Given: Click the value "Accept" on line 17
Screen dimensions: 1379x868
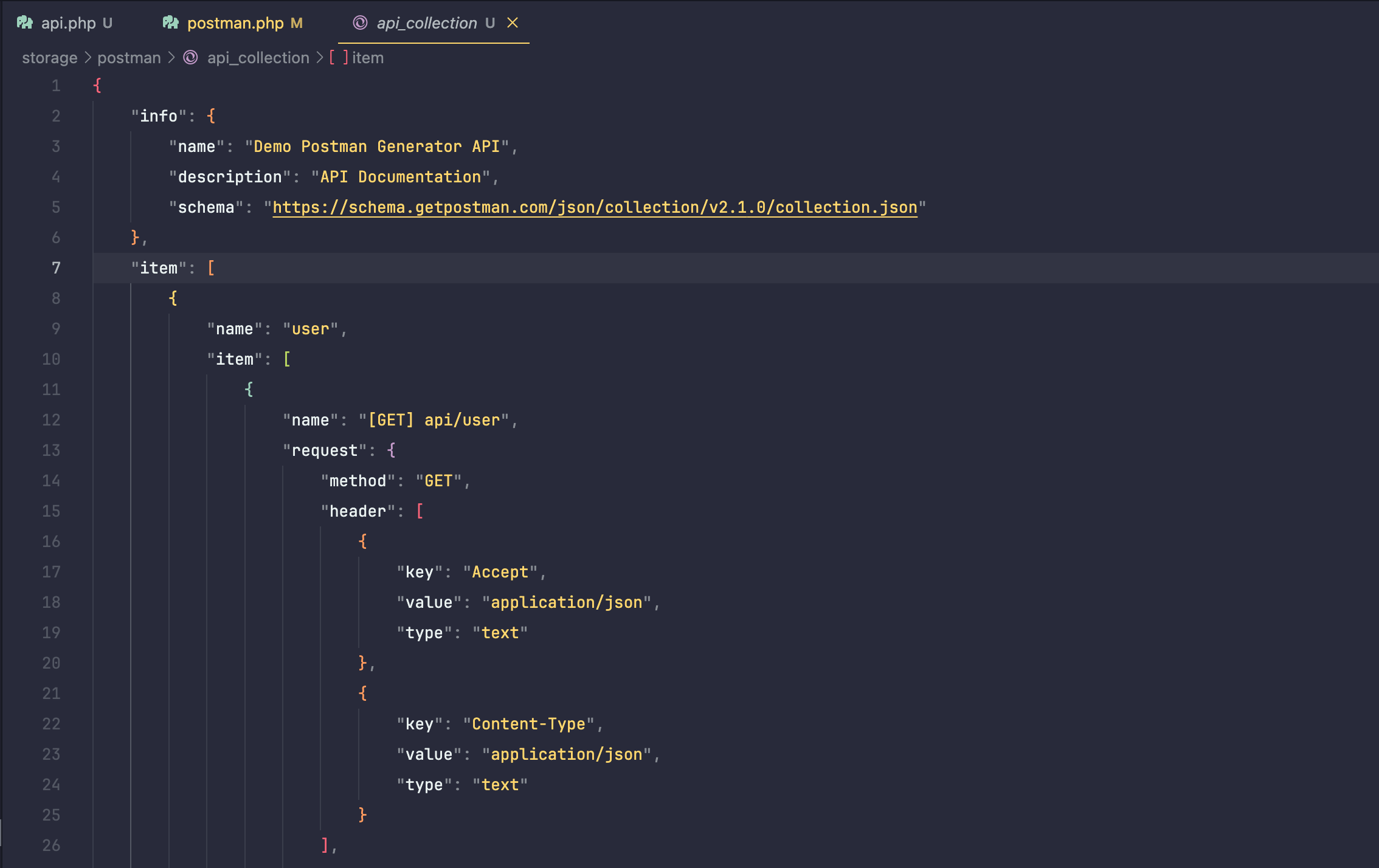Looking at the screenshot, I should coord(500,572).
